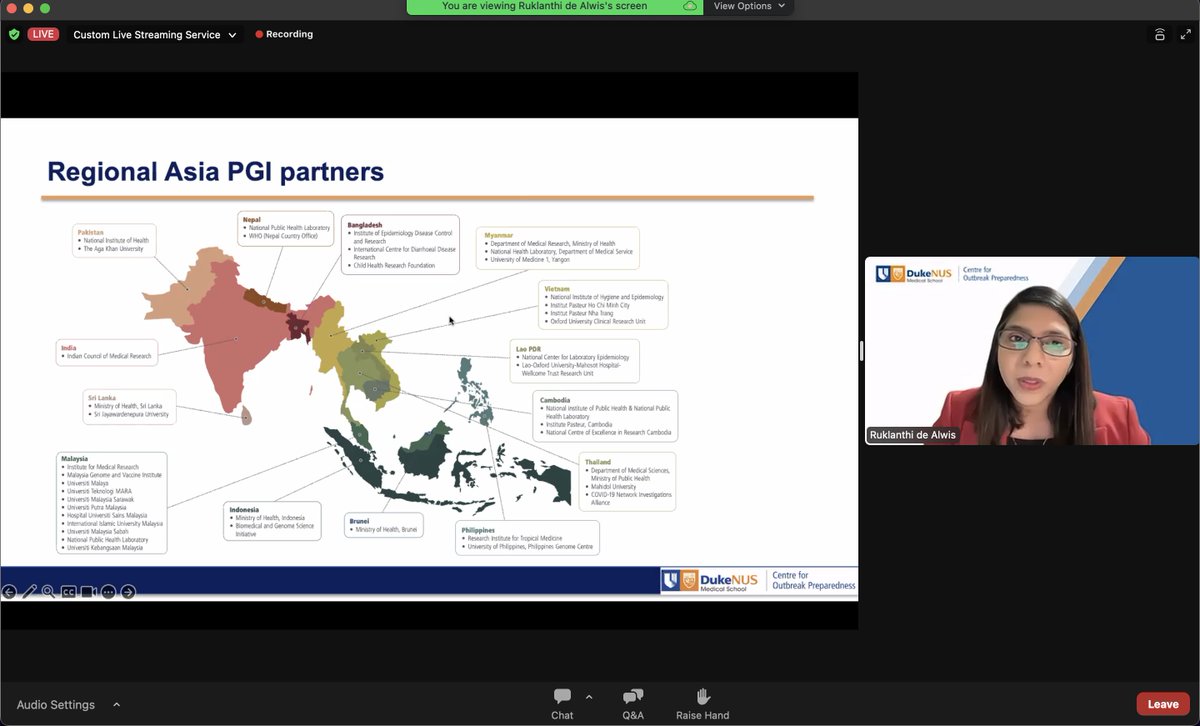Enter full screen mode with arrows icon
The width and height of the screenshot is (1200, 726).
(x=1186, y=34)
